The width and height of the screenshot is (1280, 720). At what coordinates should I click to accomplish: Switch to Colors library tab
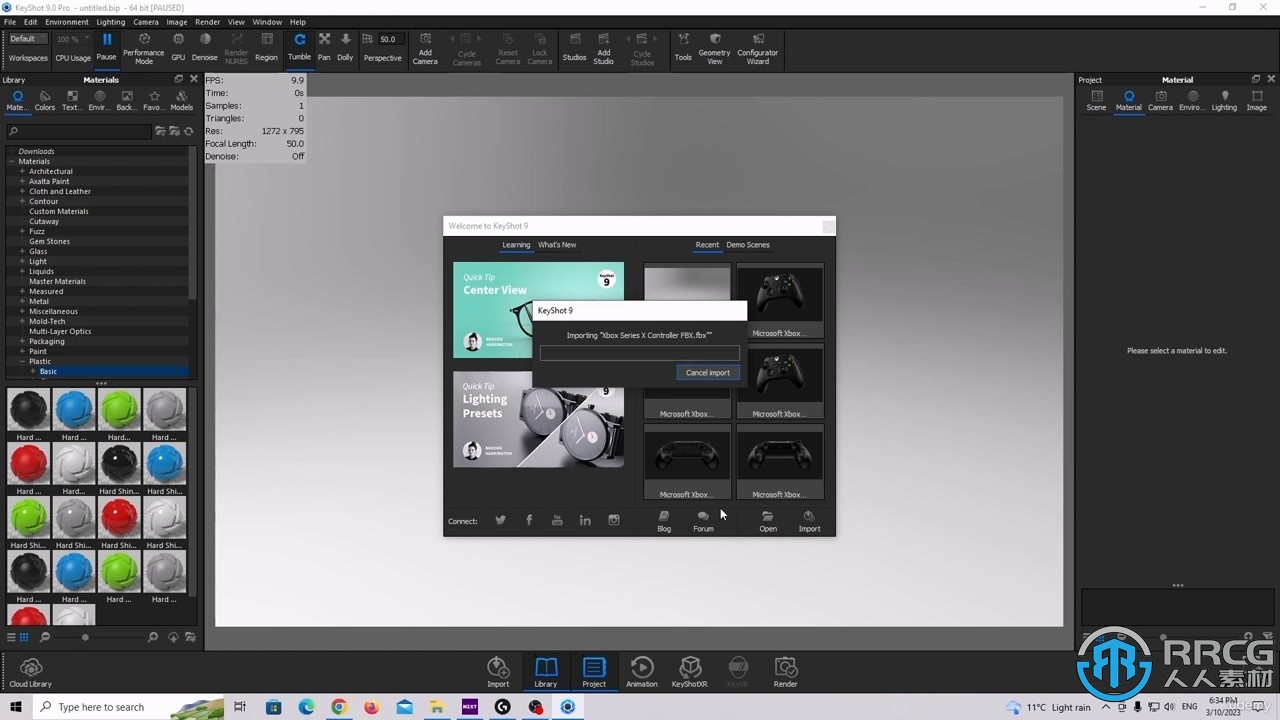45,101
